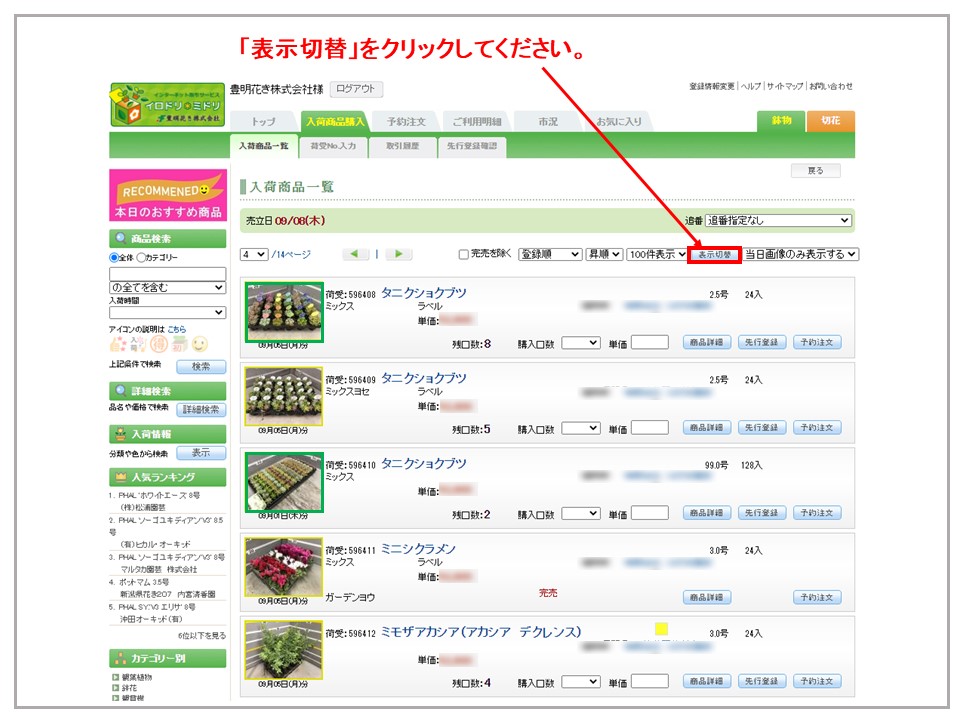The image size is (960, 720).
Task: Click the RECOMMENED 本日のおすすめ商品 banner
Action: 167,195
